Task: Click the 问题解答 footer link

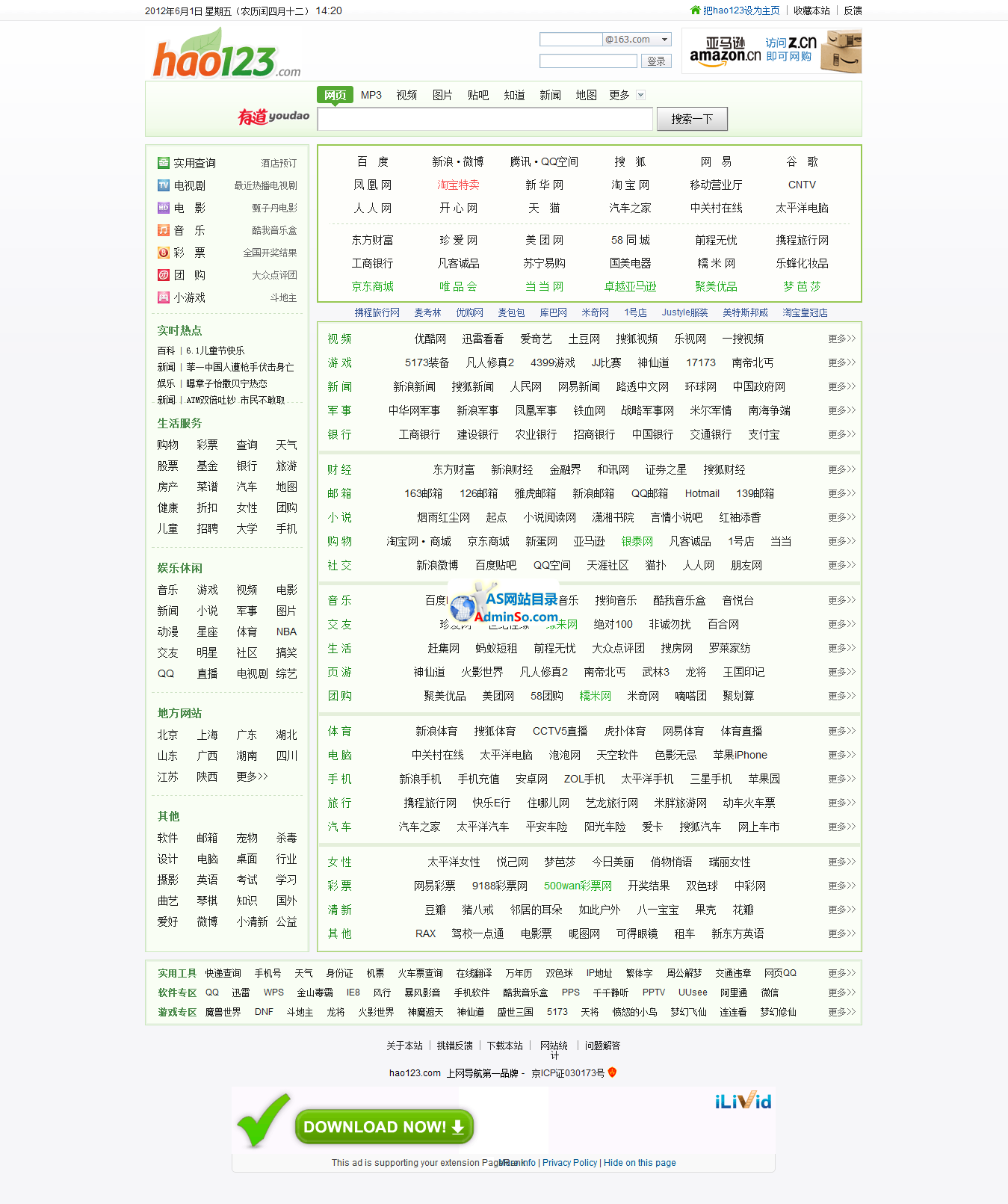Action: pos(602,1046)
